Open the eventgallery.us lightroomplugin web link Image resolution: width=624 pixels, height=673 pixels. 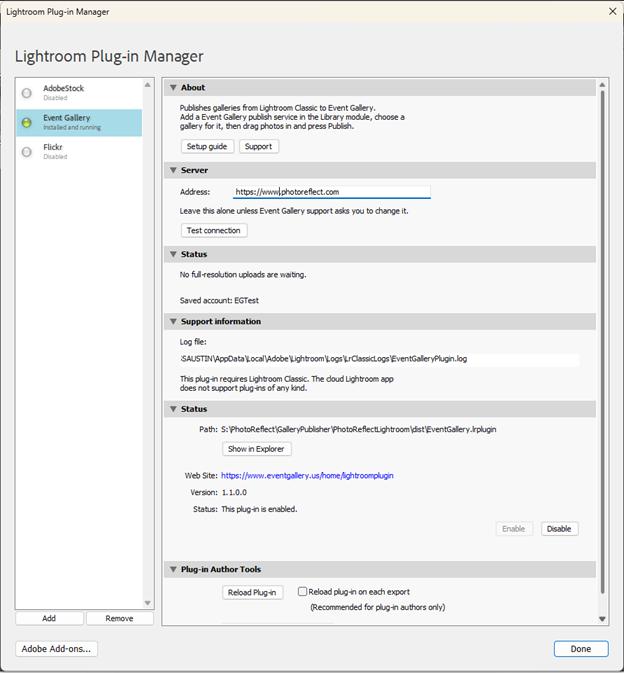tap(307, 476)
